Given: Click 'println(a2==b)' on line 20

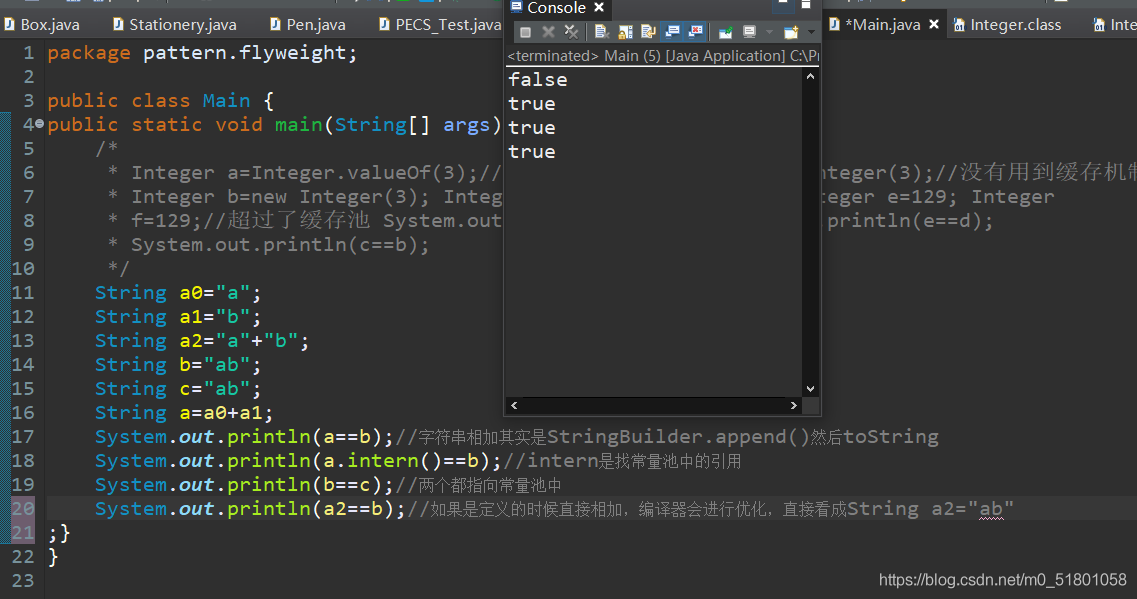Looking at the screenshot, I should click(310, 508).
